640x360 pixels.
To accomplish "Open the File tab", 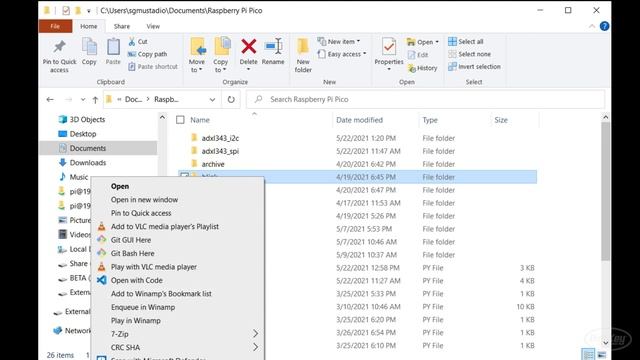I will (55, 26).
